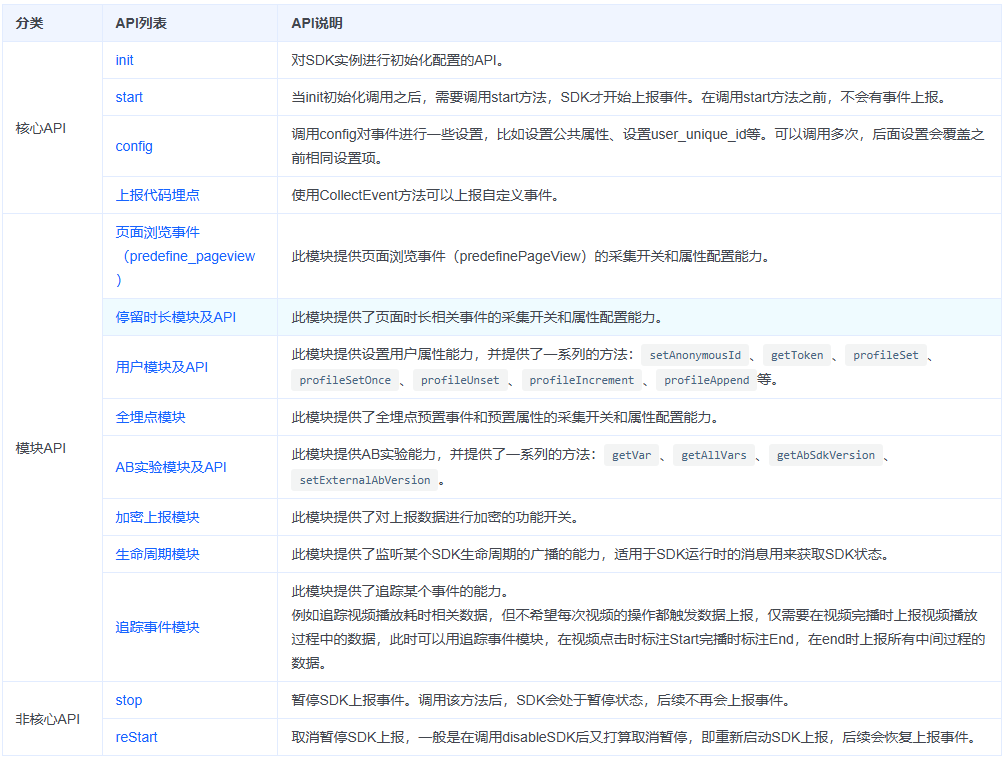The height and width of the screenshot is (761, 1007).
Task: Open the 加密上报模块 link
Action: tap(157, 518)
